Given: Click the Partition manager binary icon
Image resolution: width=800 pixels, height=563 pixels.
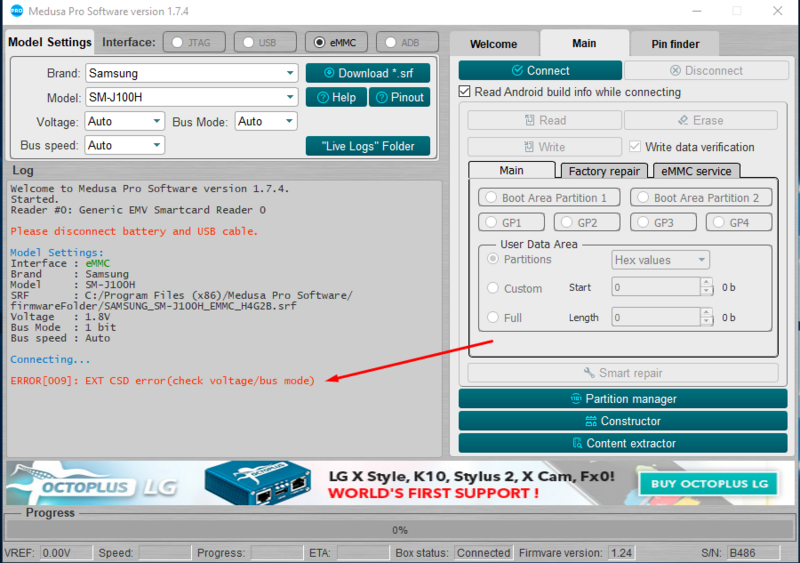Looking at the screenshot, I should tap(576, 399).
